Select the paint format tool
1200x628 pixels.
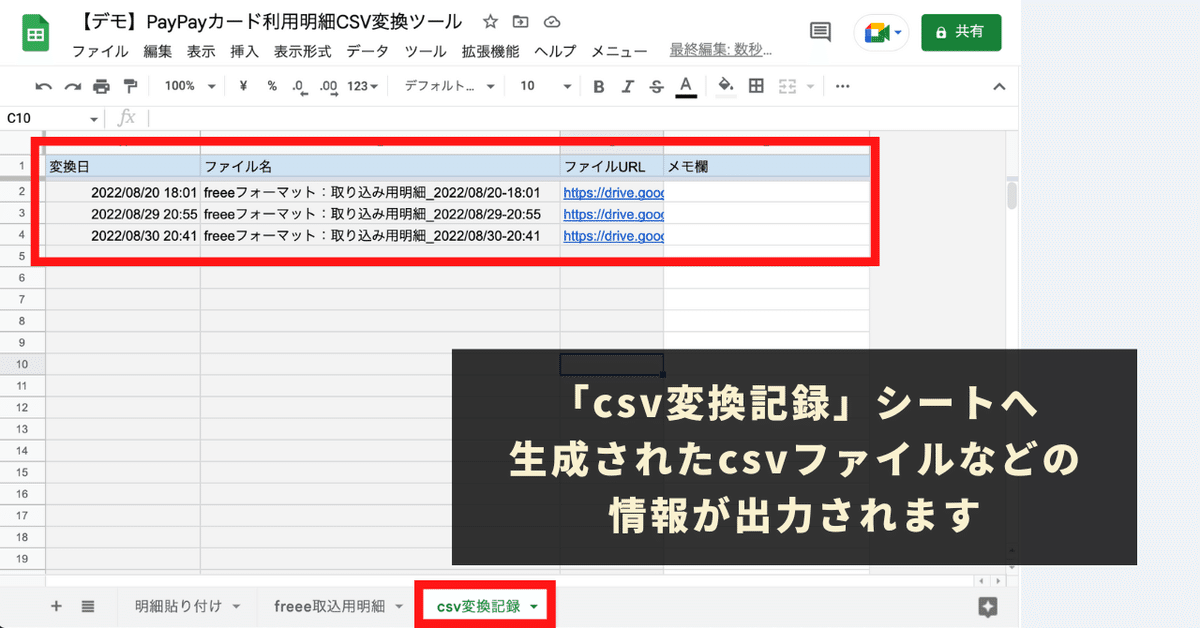131,86
